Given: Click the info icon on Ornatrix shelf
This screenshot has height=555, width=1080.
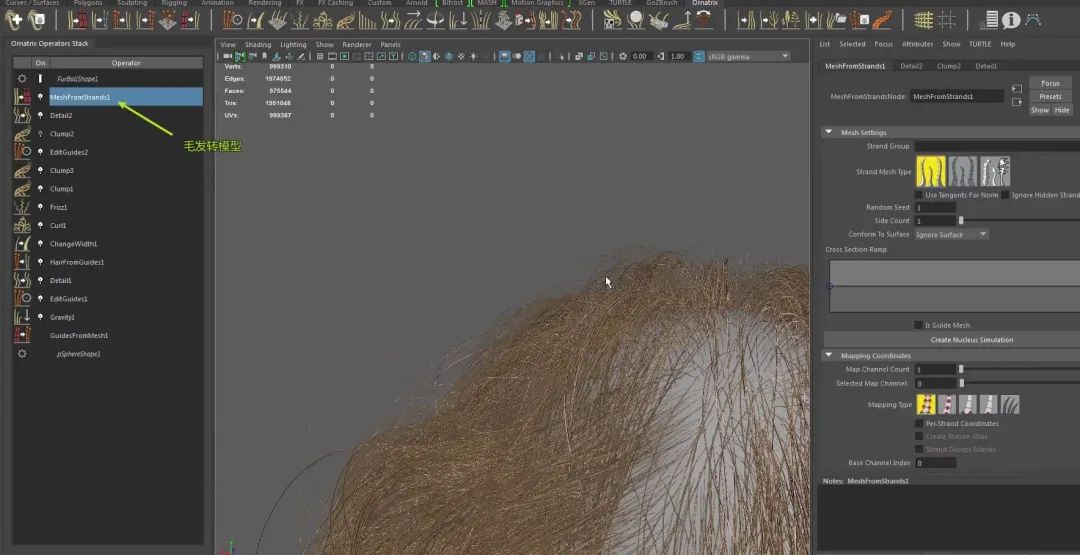Looking at the screenshot, I should point(1011,19).
